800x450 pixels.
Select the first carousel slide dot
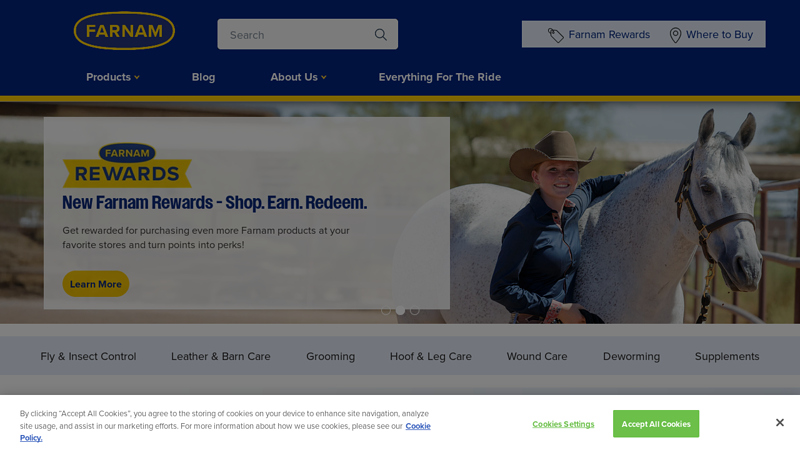(386, 310)
